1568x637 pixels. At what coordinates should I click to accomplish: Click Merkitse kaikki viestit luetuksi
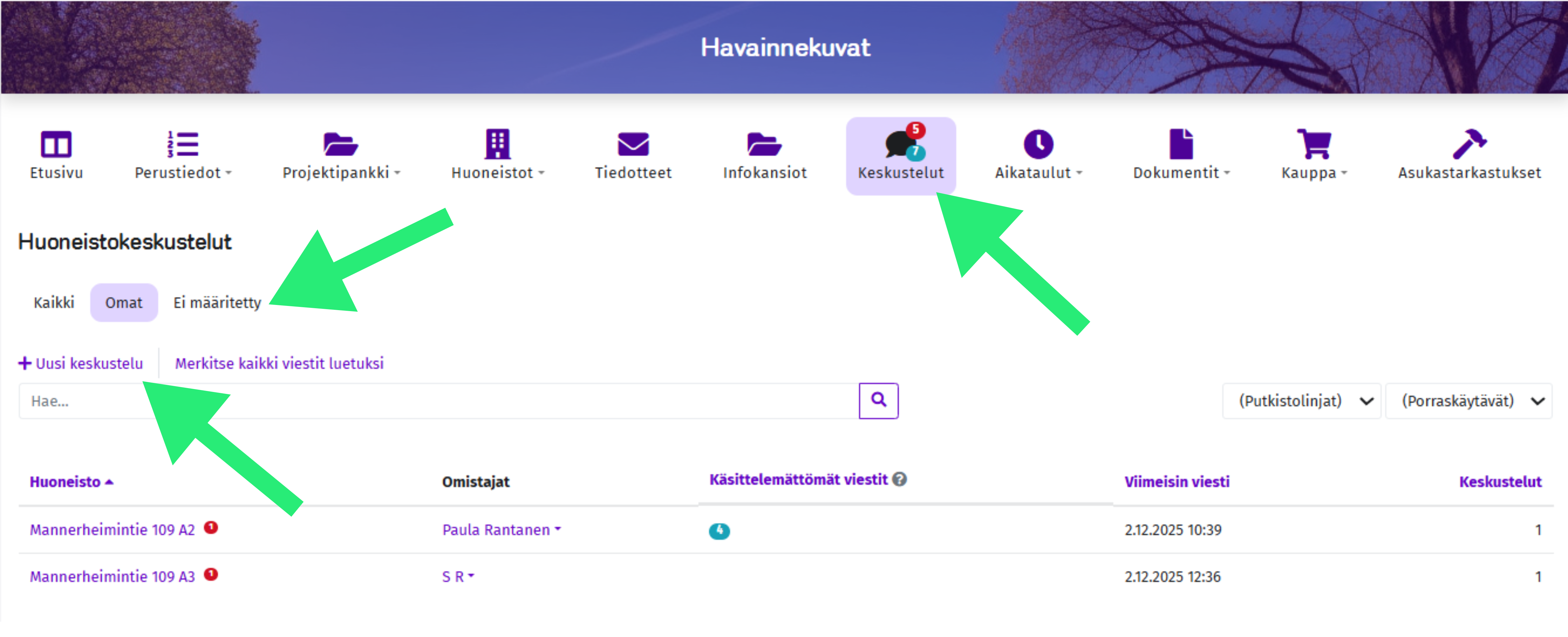click(x=280, y=363)
